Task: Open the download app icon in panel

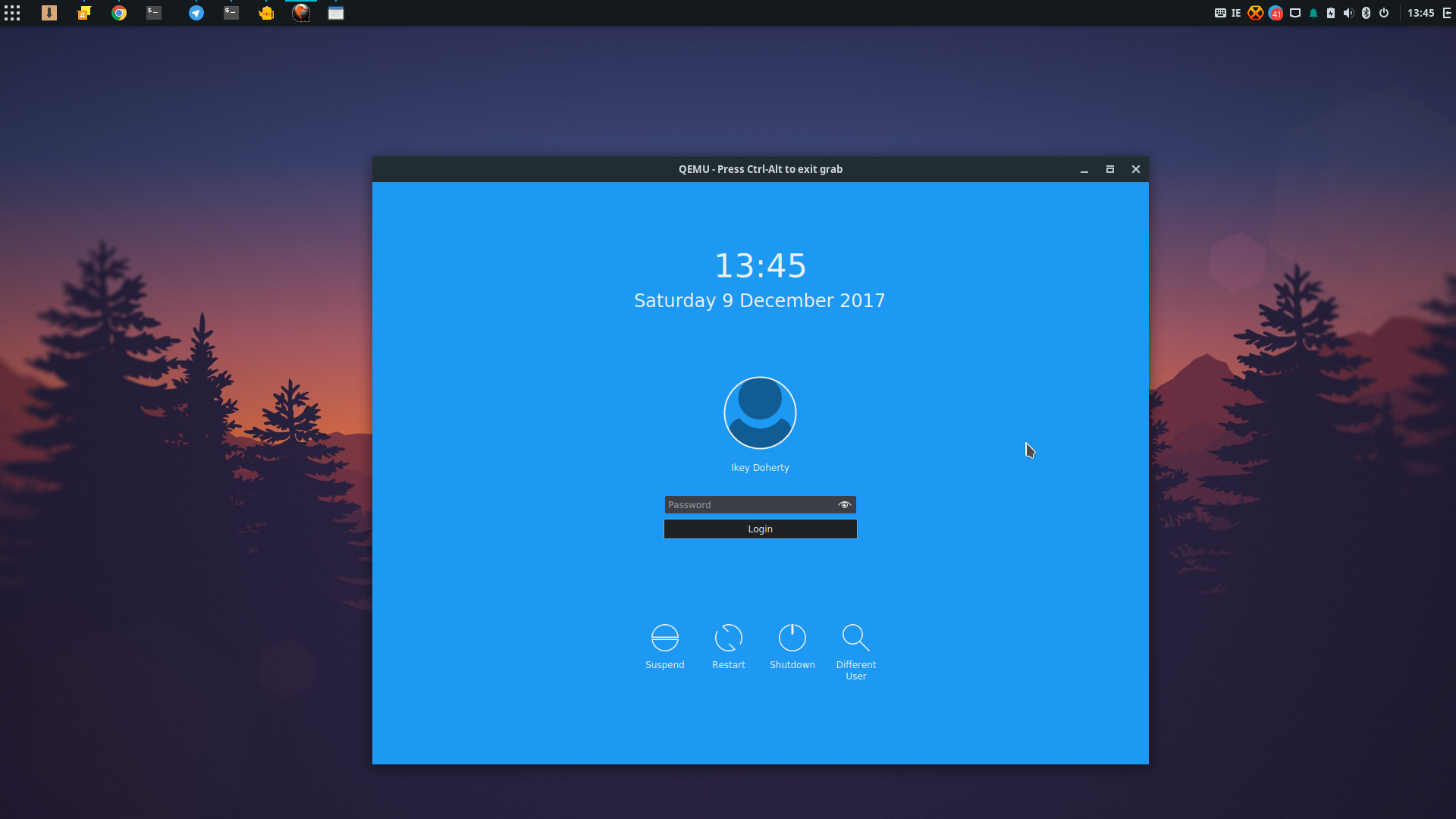Action: (49, 13)
